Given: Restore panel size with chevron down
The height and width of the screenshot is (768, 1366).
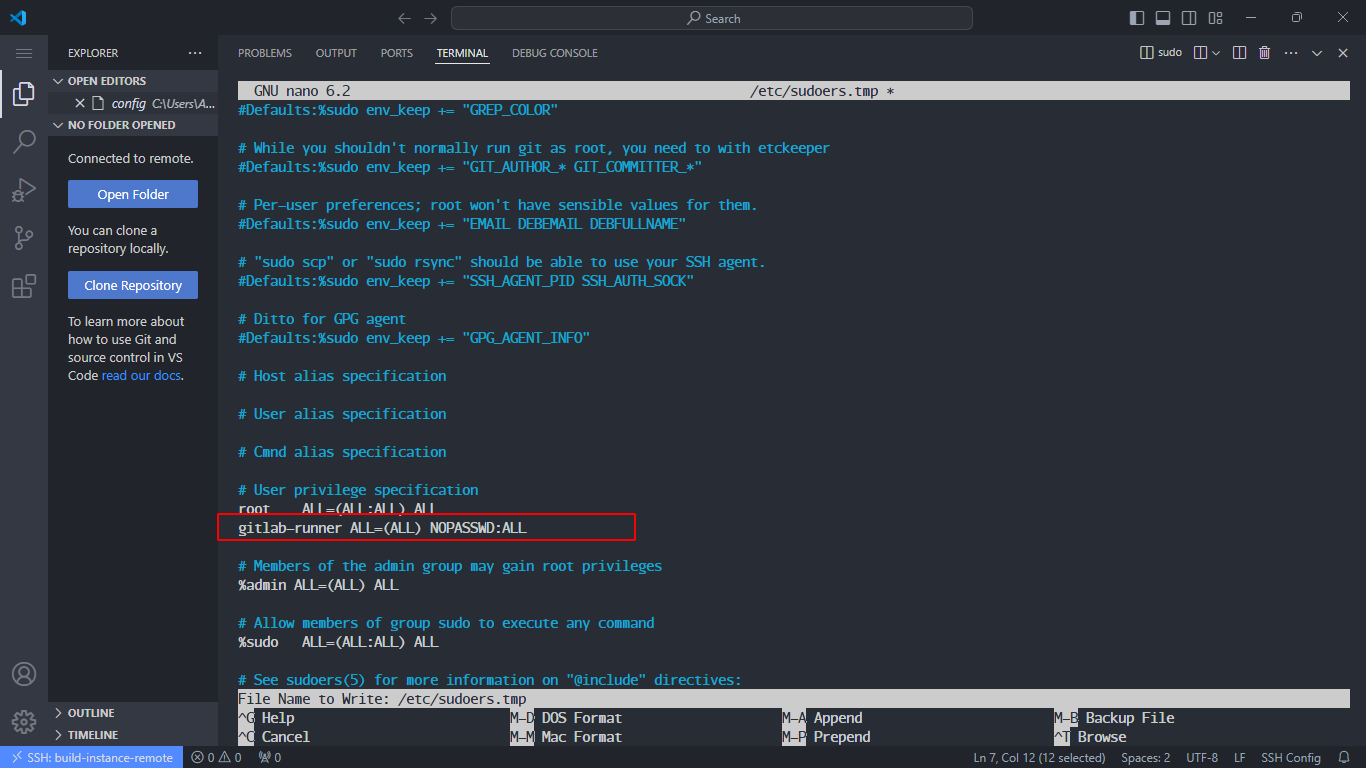Looking at the screenshot, I should tap(1316, 53).
